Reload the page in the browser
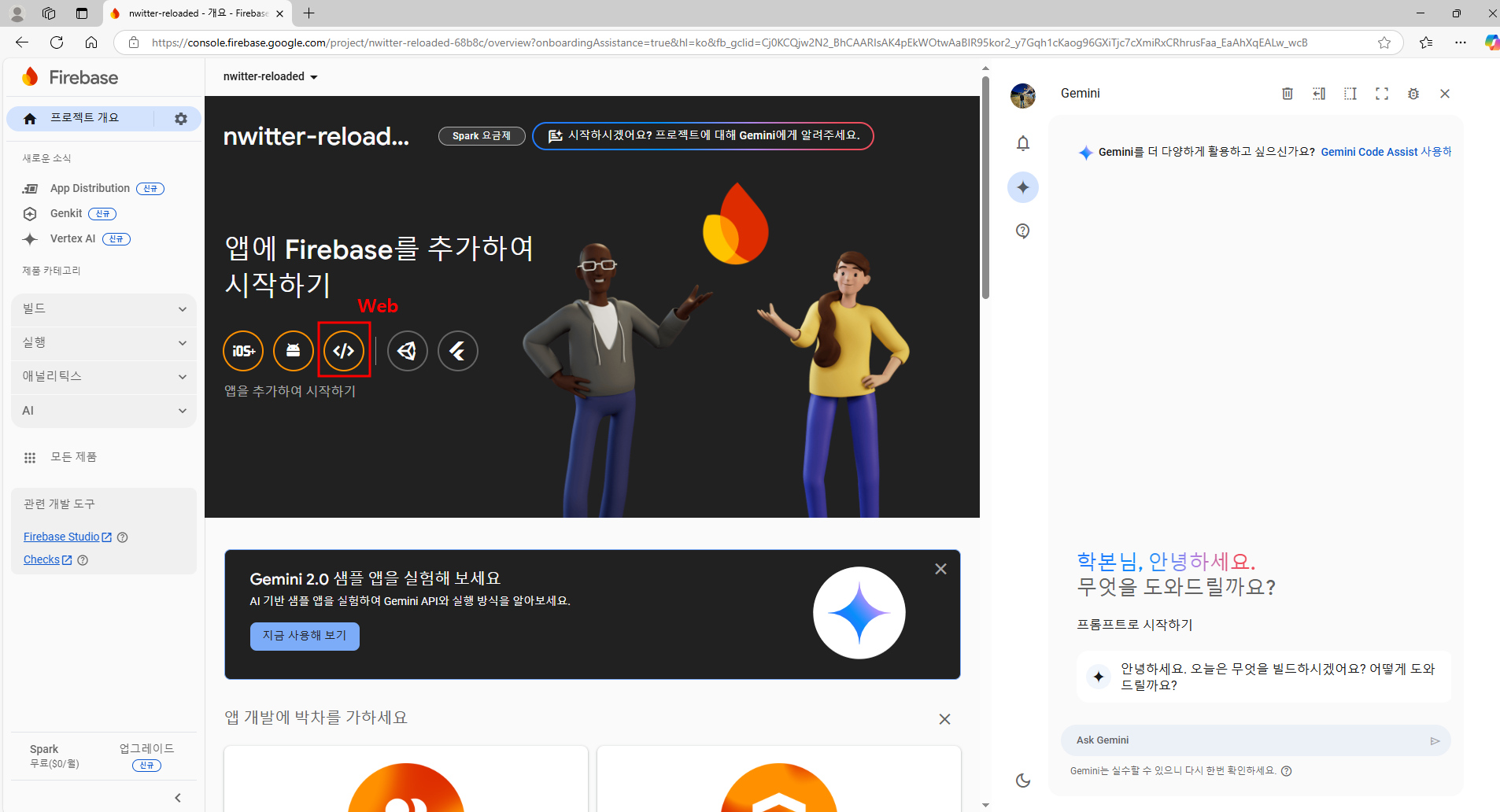This screenshot has width=1500, height=812. click(57, 42)
